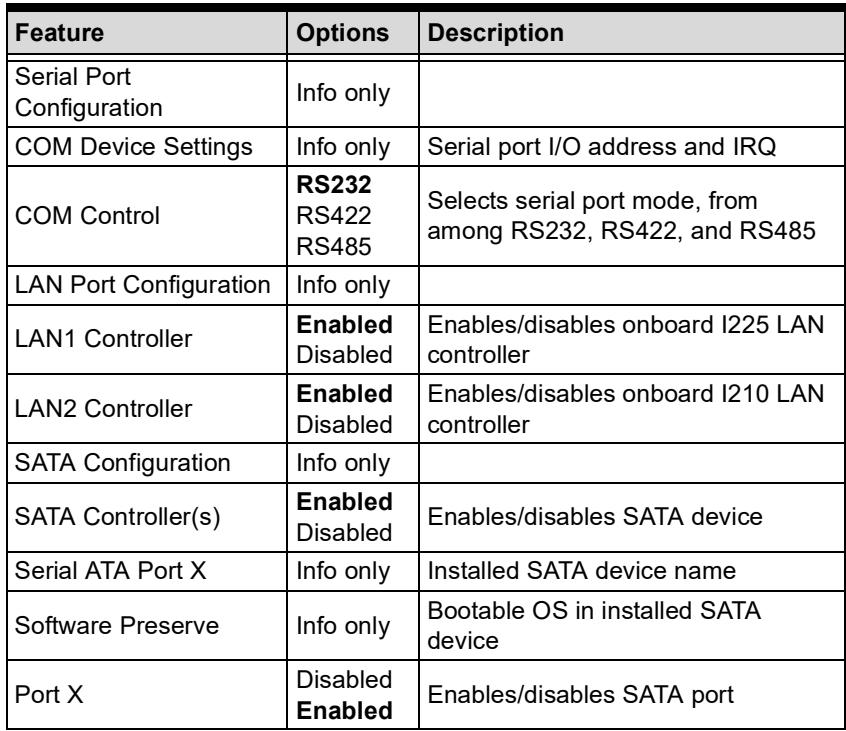The width and height of the screenshot is (846, 731).
Task: Click the I225 LAN controller description text
Action: (x=626, y=340)
